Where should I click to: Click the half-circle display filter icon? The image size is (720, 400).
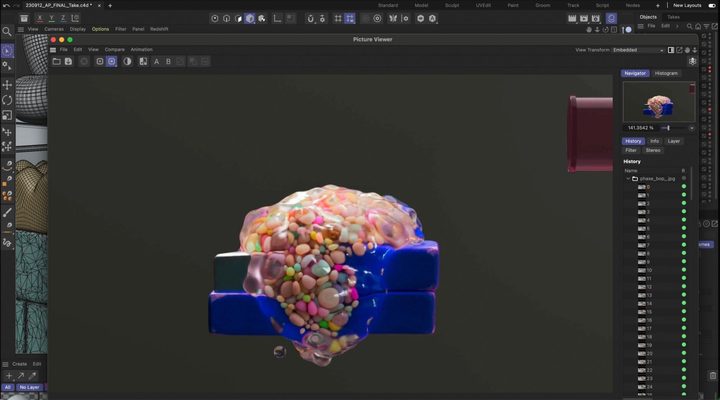pos(127,61)
